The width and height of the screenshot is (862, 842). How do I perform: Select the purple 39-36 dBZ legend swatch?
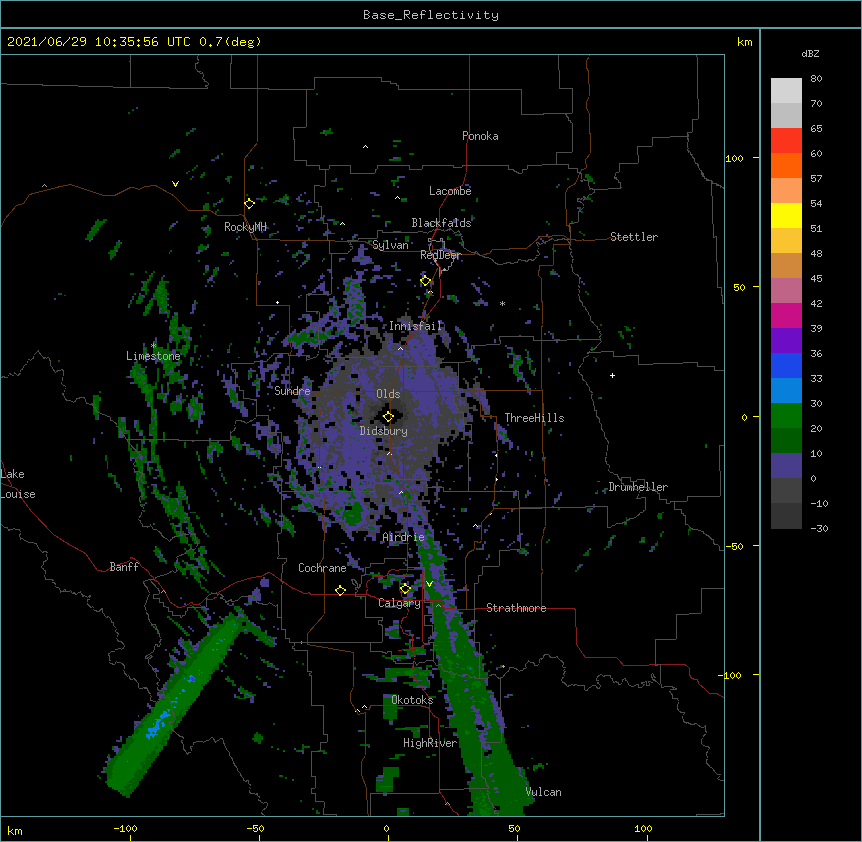786,340
